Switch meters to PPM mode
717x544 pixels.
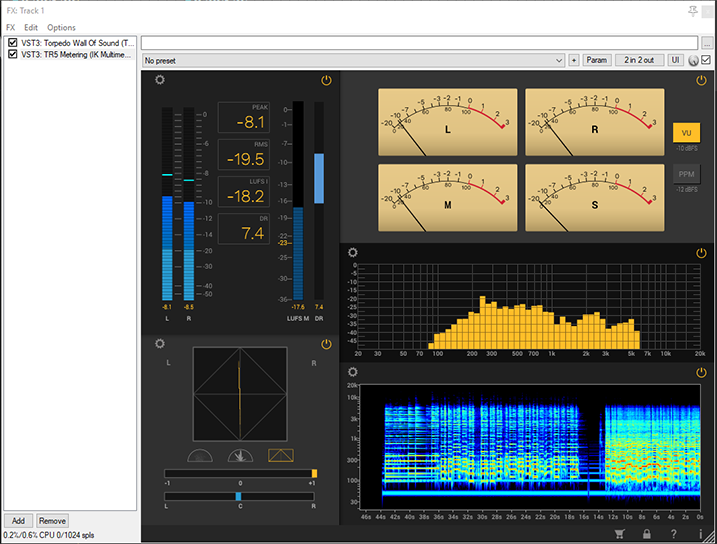686,174
